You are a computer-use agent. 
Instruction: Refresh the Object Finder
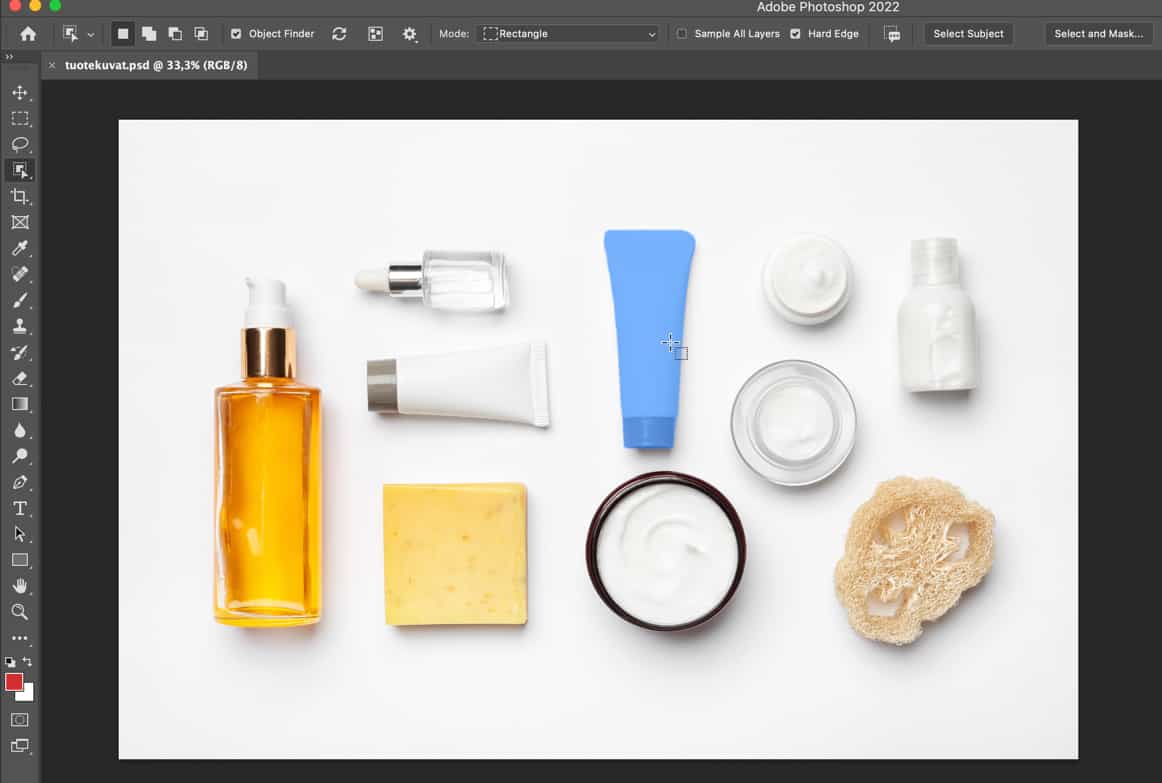(x=339, y=34)
